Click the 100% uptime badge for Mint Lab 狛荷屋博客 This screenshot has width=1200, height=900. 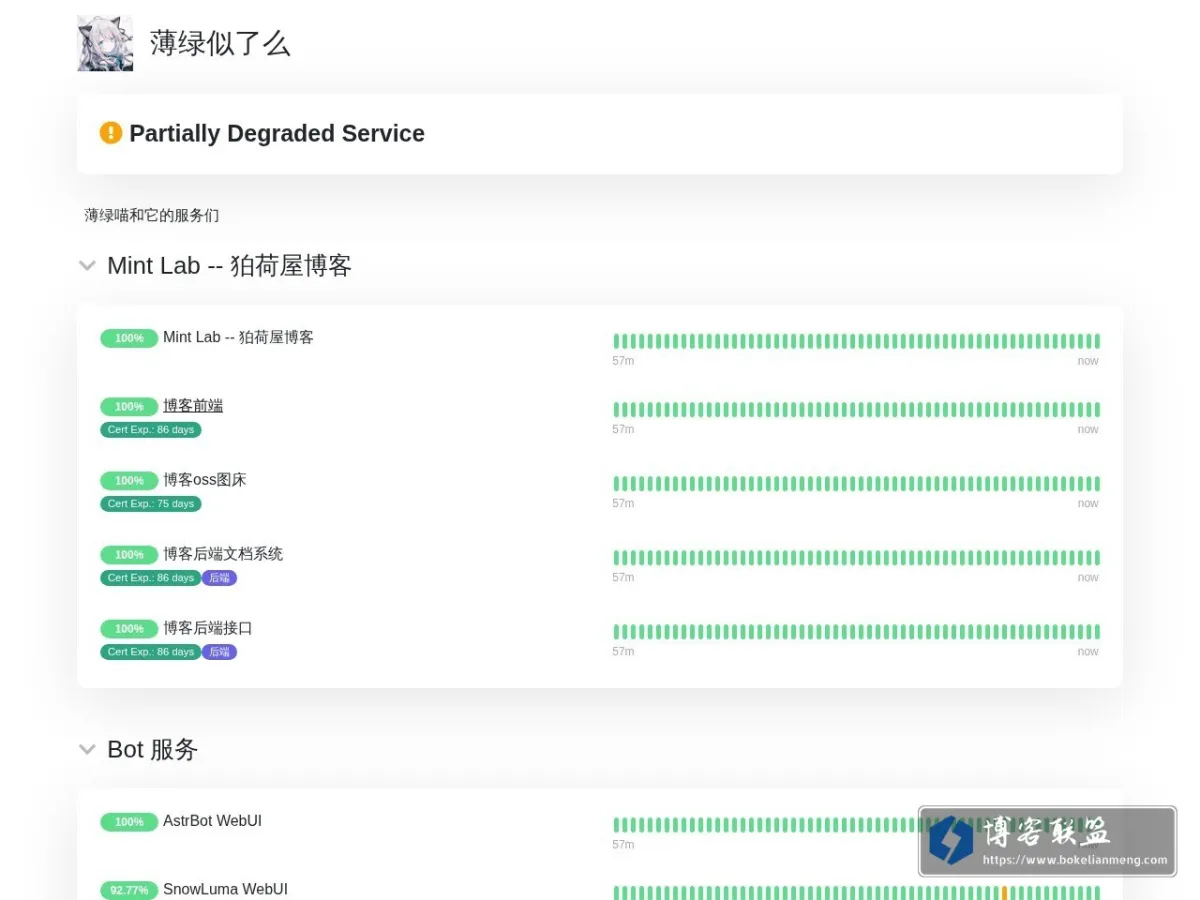pos(129,338)
